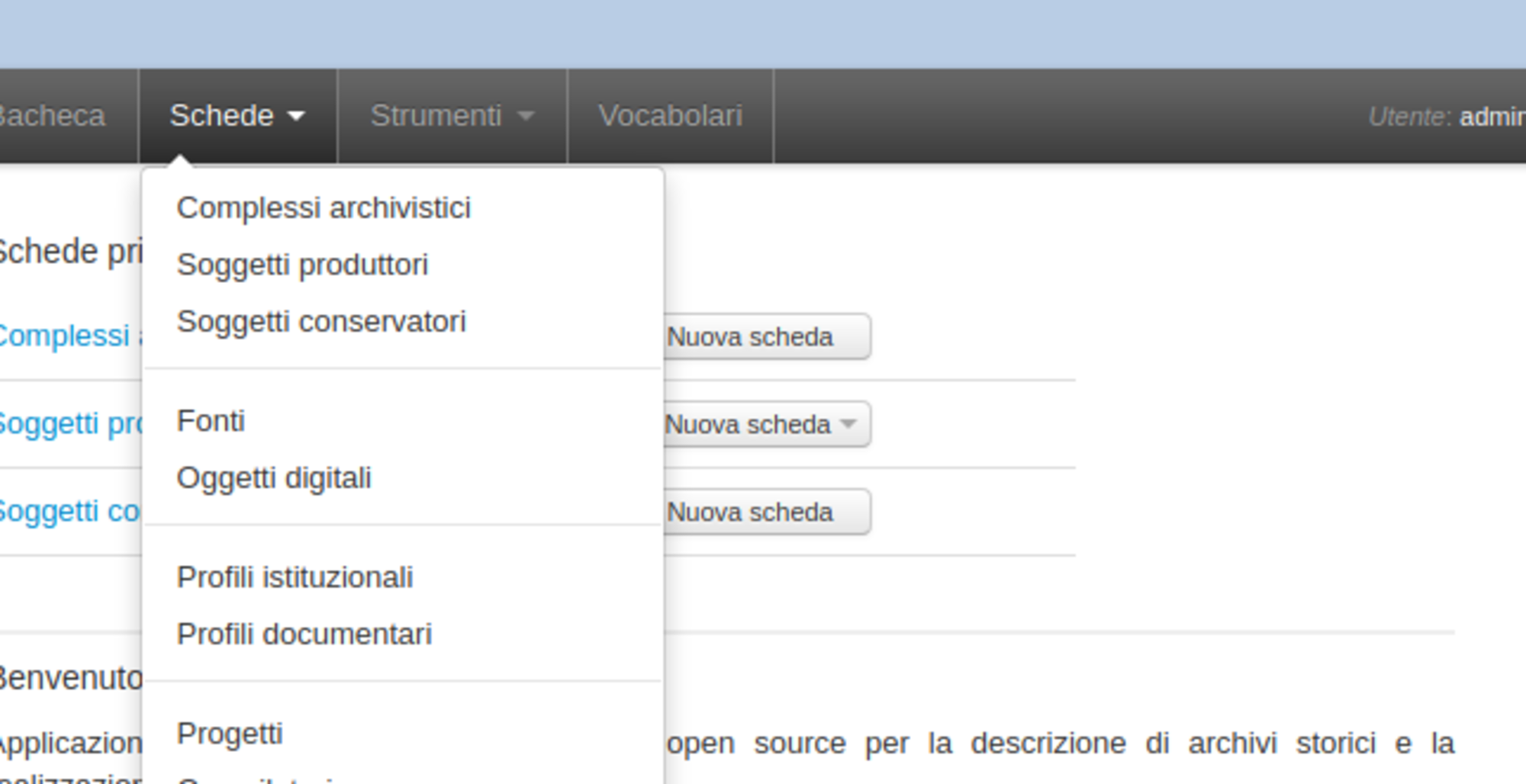Viewport: 1526px width, 784px height.
Task: Open 'Complessi archivistici' from the Schede menu
Action: [324, 206]
